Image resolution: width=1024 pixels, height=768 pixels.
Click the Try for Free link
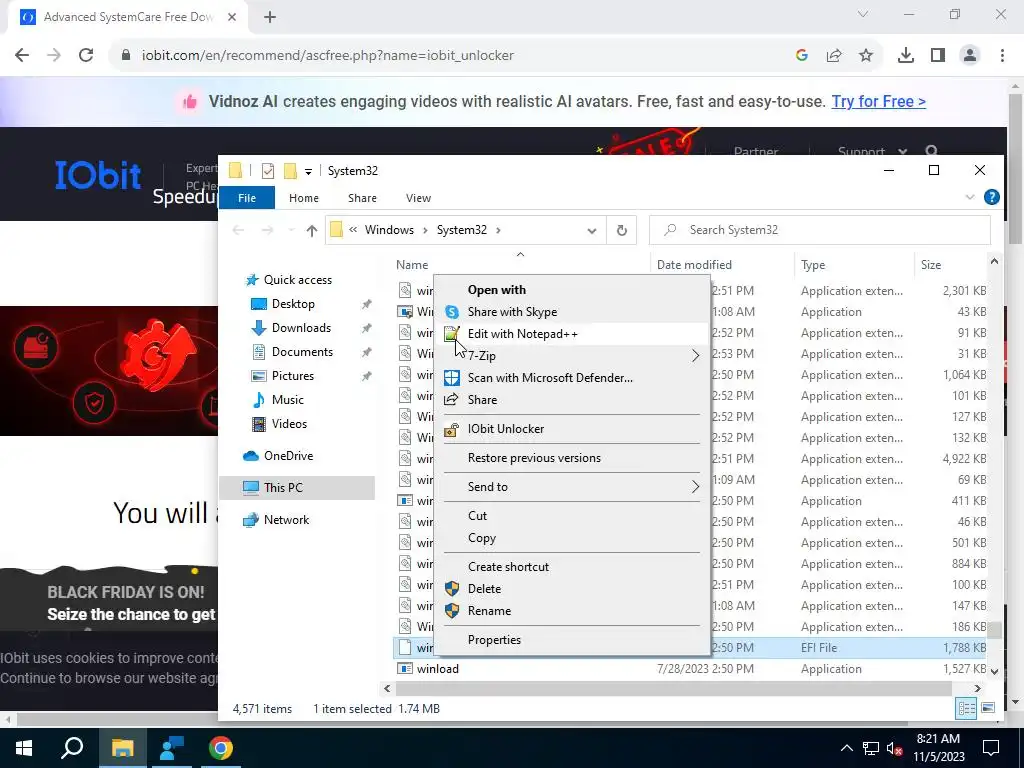click(x=878, y=101)
